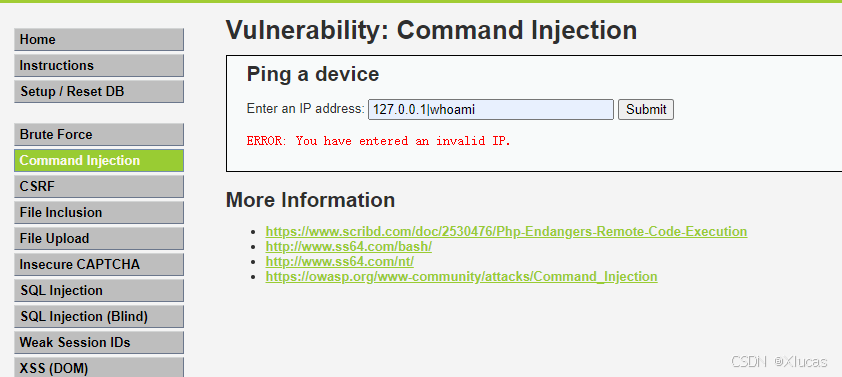Open the Home menu item
The width and height of the screenshot is (842, 377).
coord(99,40)
